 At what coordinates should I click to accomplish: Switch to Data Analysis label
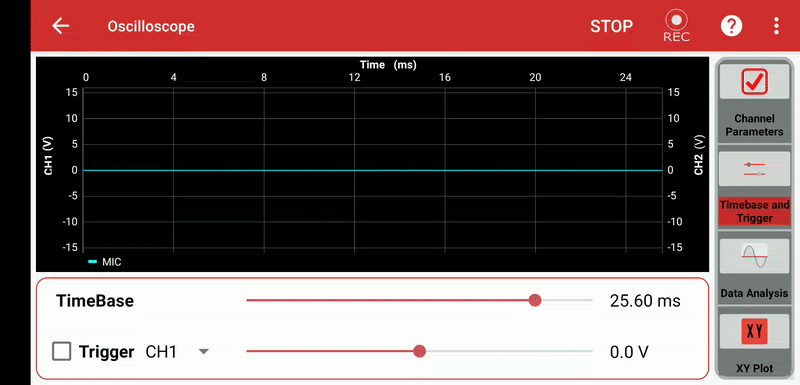(x=754, y=293)
